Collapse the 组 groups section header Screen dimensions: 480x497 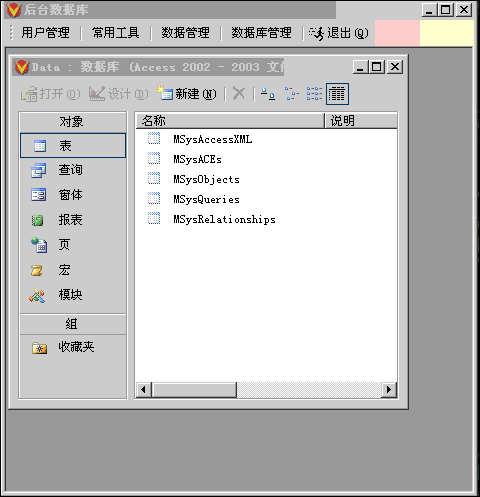point(73,324)
